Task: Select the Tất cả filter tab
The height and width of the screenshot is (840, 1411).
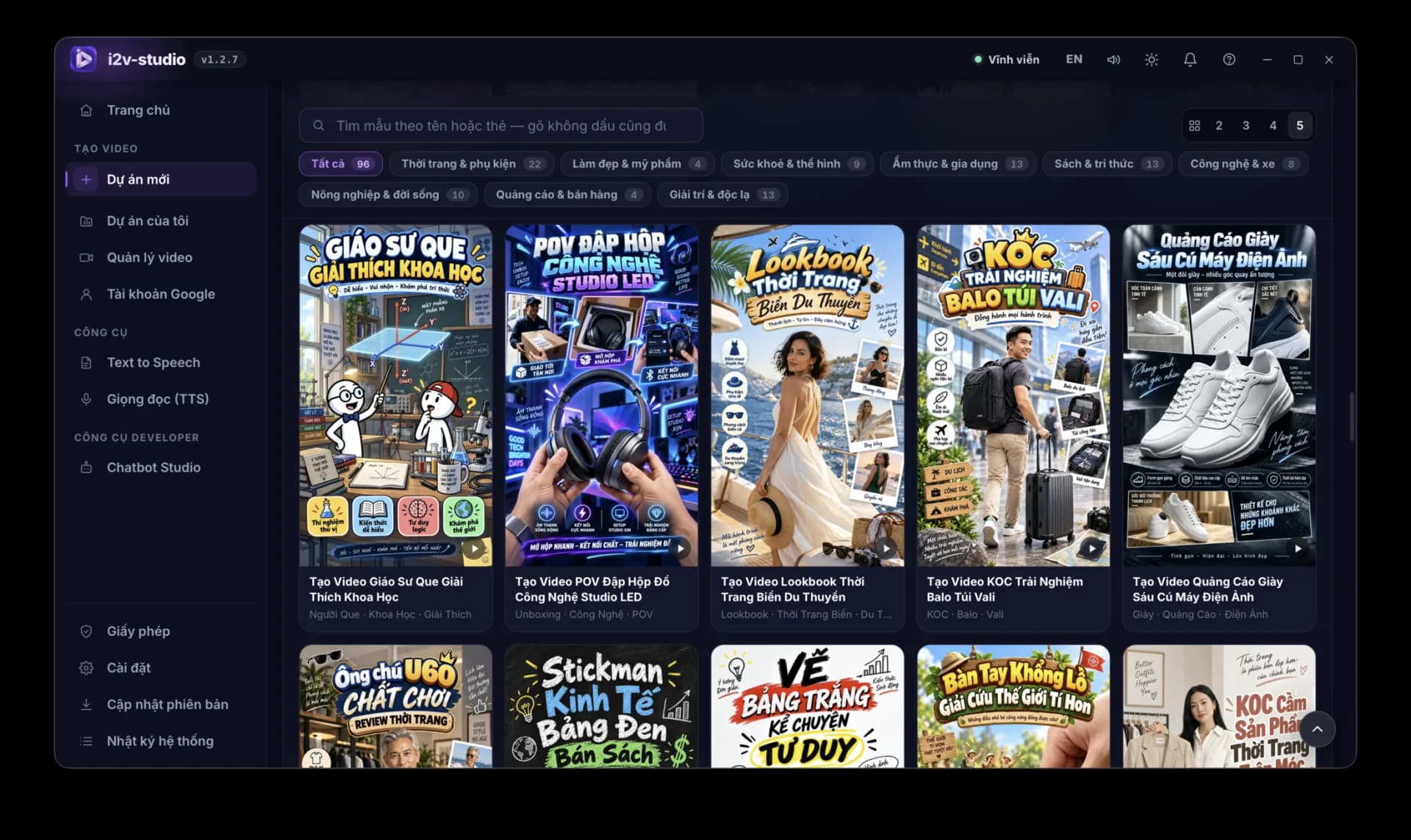Action: [x=341, y=164]
